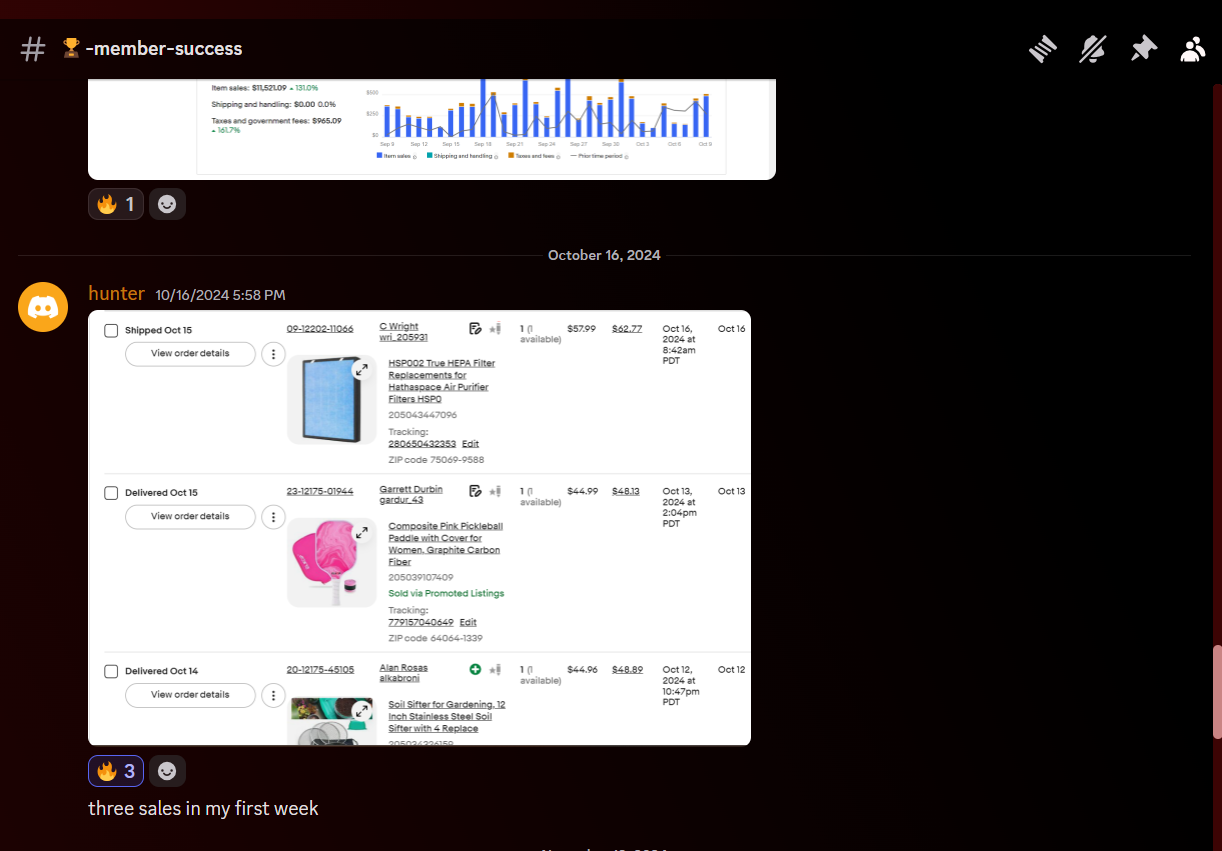The height and width of the screenshot is (851, 1222).
Task: Click expand icon on HEPA filter thumbnail
Action: click(x=362, y=370)
